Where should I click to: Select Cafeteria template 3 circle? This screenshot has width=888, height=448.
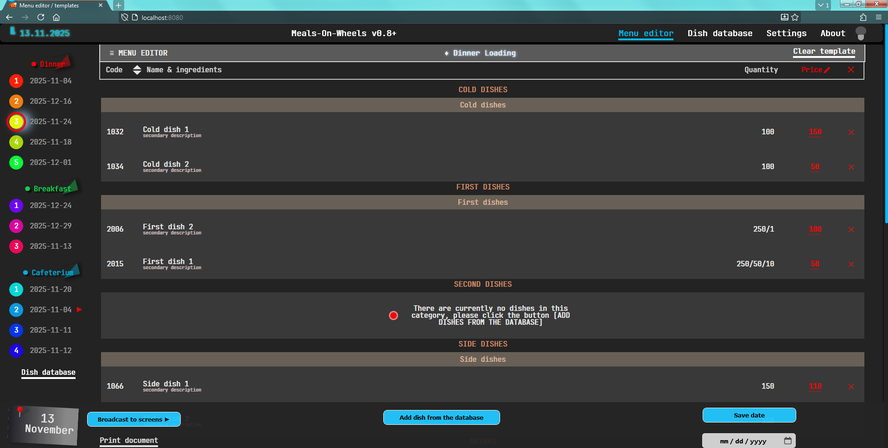pyautogui.click(x=16, y=330)
